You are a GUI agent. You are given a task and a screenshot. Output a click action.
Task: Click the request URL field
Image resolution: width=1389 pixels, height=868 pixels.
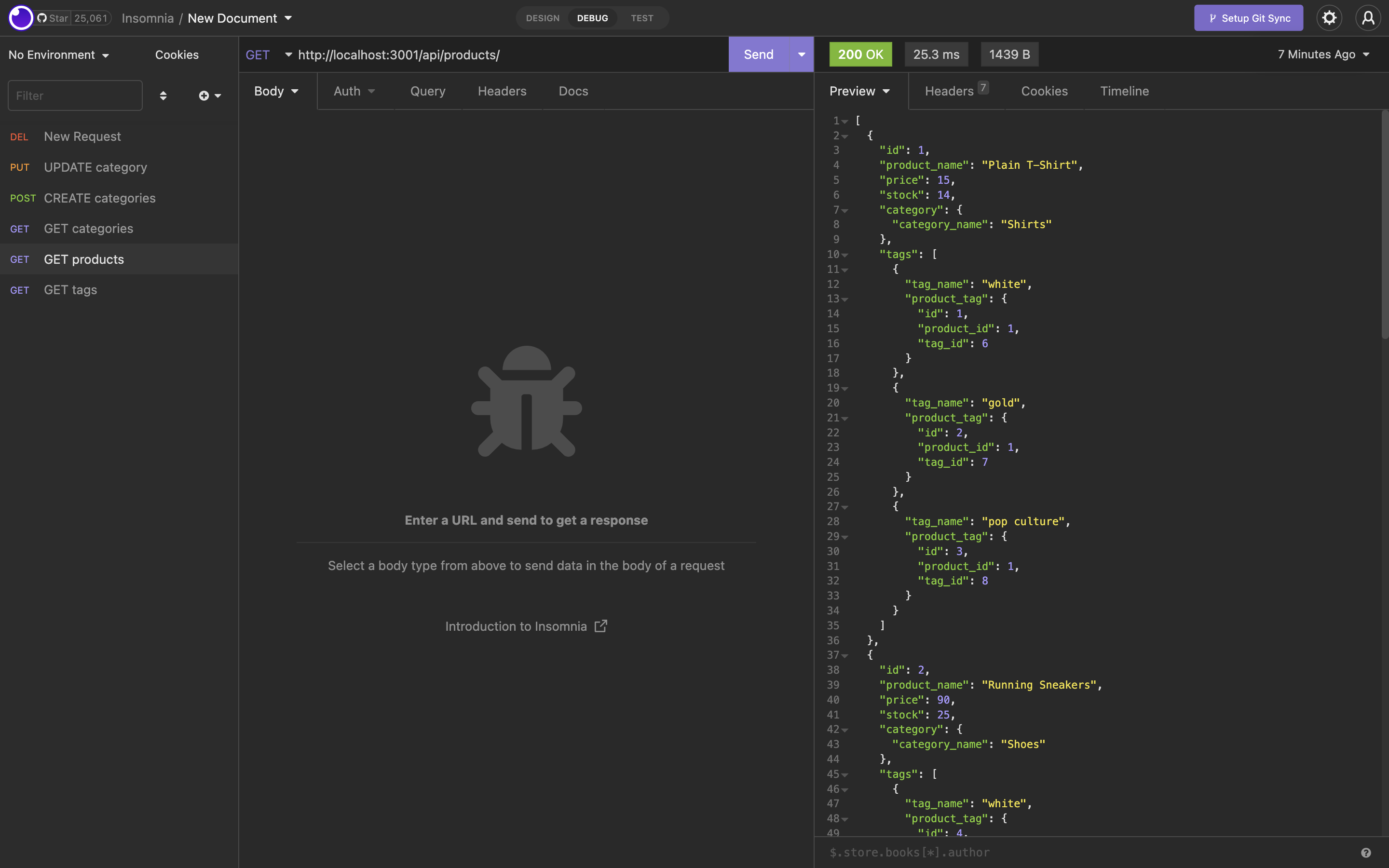[511, 54]
